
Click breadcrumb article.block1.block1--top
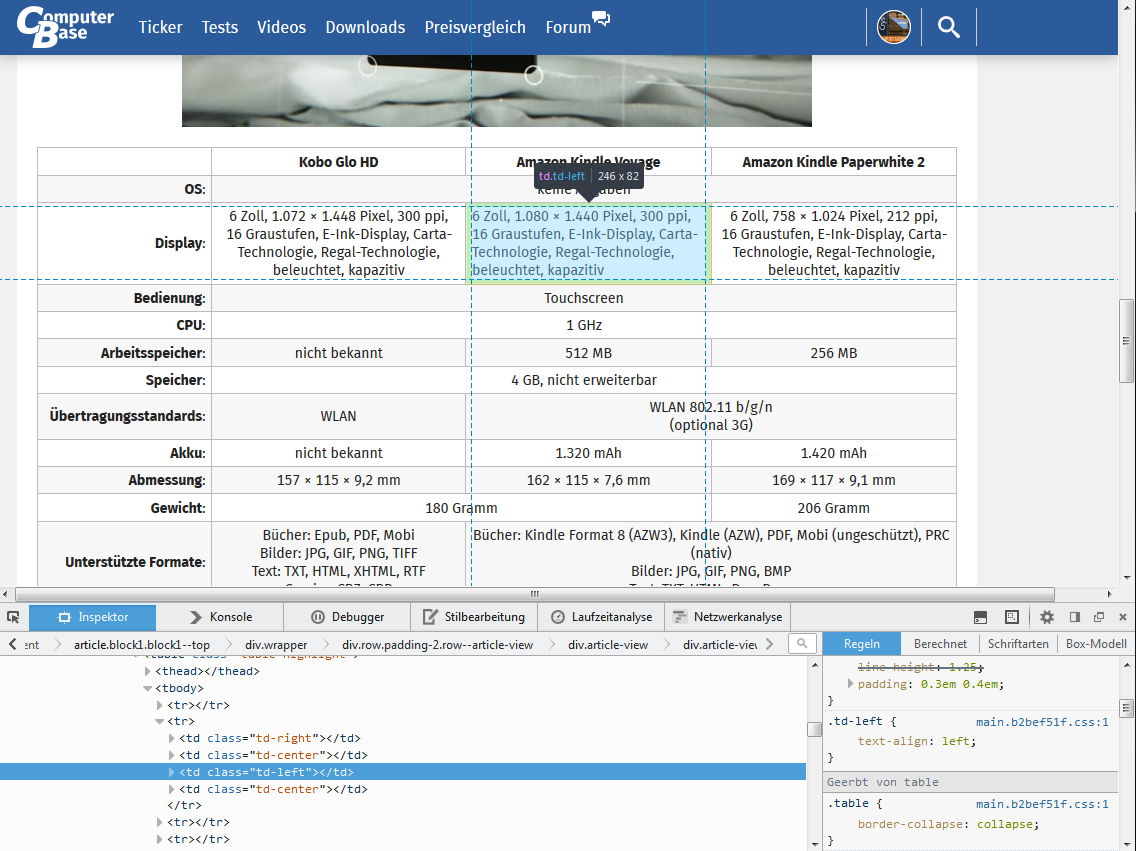point(142,644)
